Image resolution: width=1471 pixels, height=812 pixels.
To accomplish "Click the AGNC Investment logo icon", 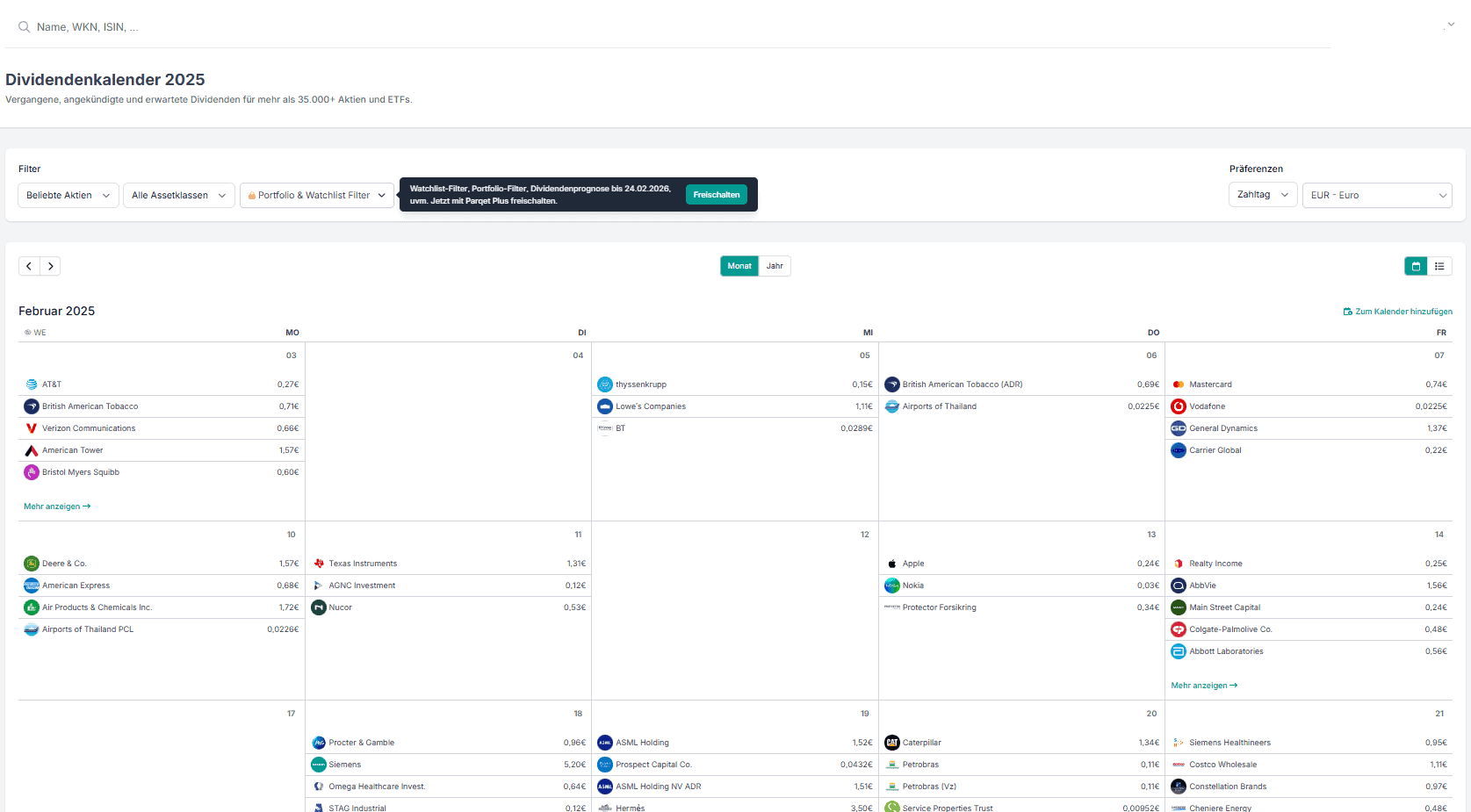I will [x=319, y=586].
